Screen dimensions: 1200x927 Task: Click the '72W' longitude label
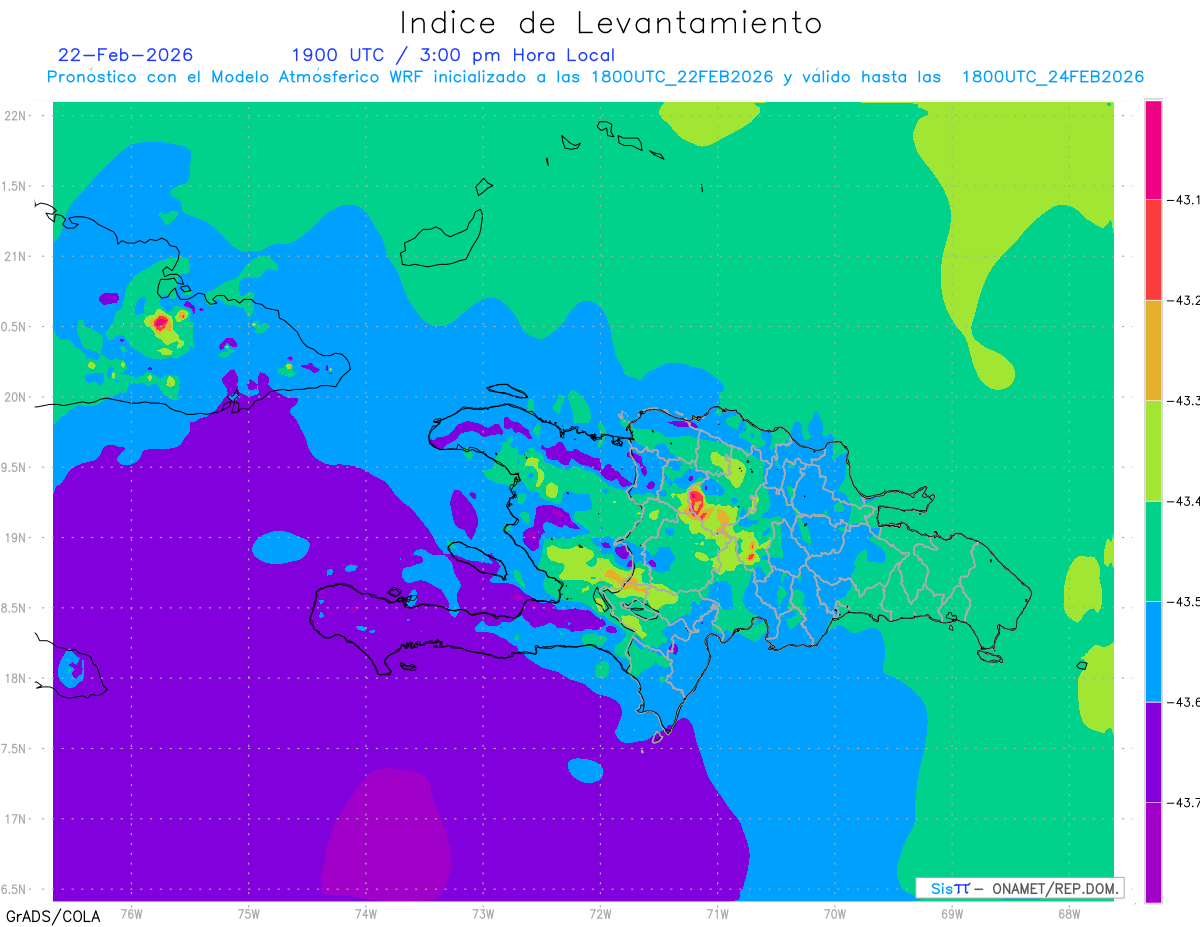tap(600, 914)
